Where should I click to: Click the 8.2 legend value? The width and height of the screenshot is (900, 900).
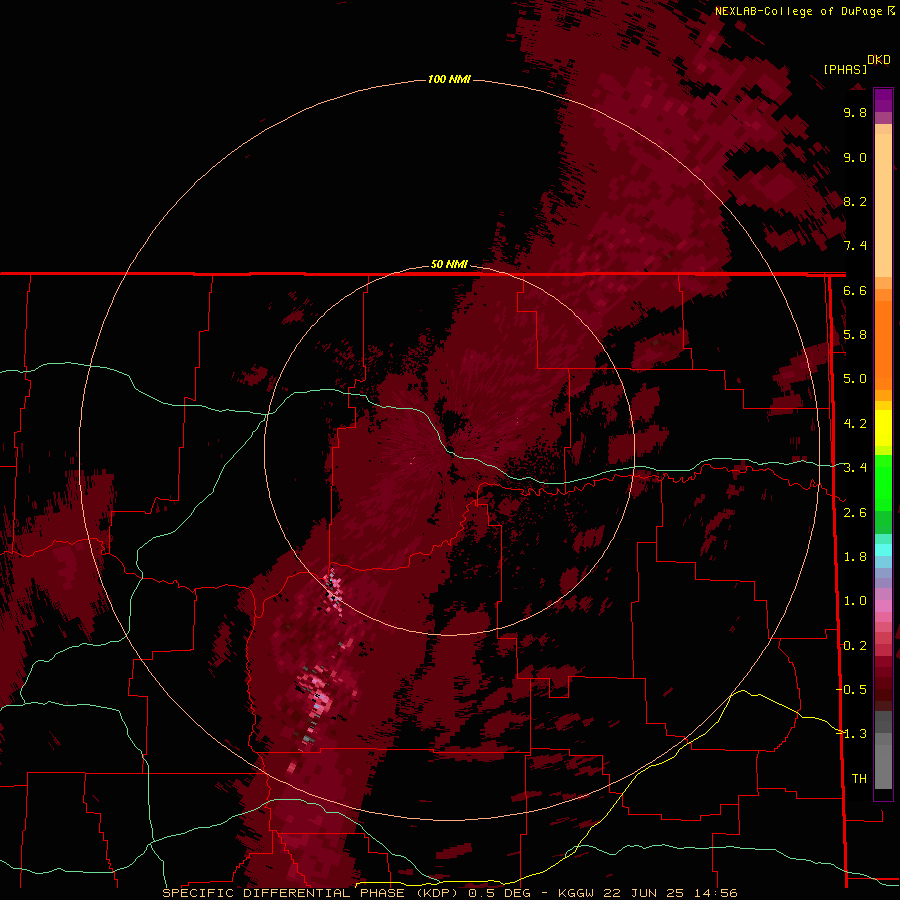pos(855,201)
